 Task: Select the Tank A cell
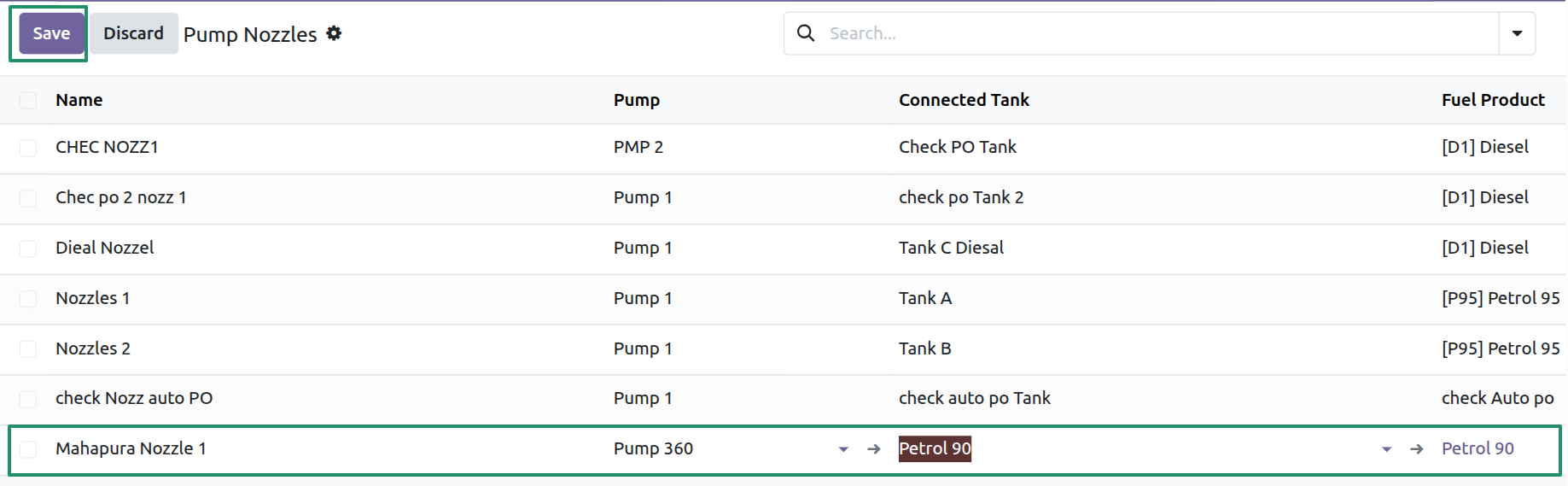coord(925,298)
